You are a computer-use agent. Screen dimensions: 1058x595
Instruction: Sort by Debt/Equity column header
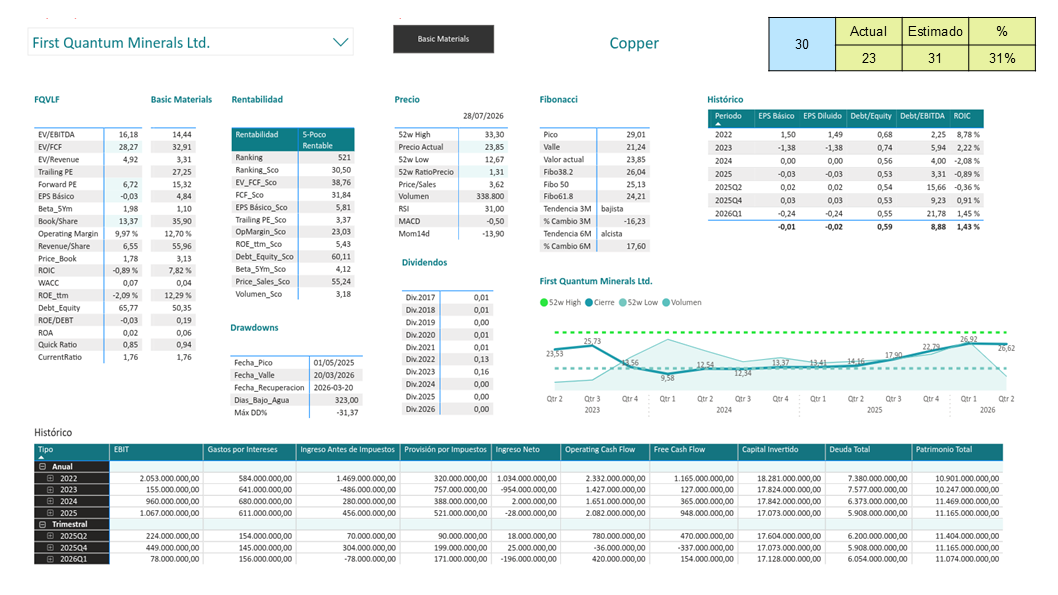tap(870, 116)
